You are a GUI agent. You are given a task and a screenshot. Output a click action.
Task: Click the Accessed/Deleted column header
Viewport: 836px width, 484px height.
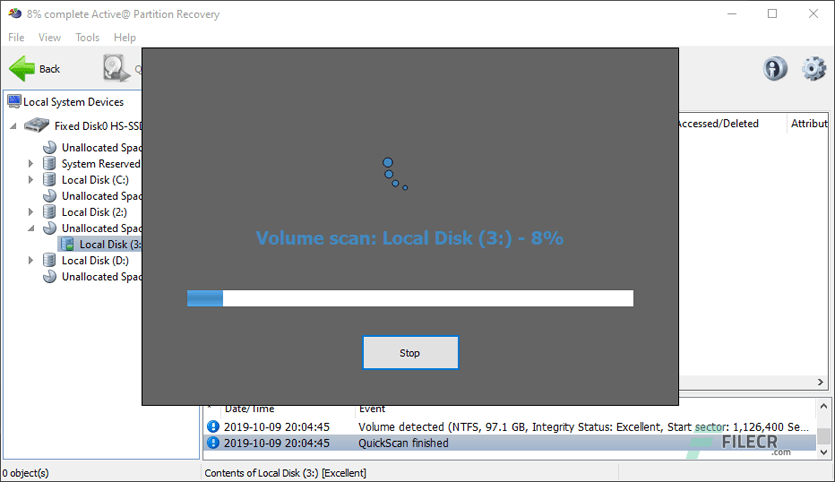click(718, 124)
